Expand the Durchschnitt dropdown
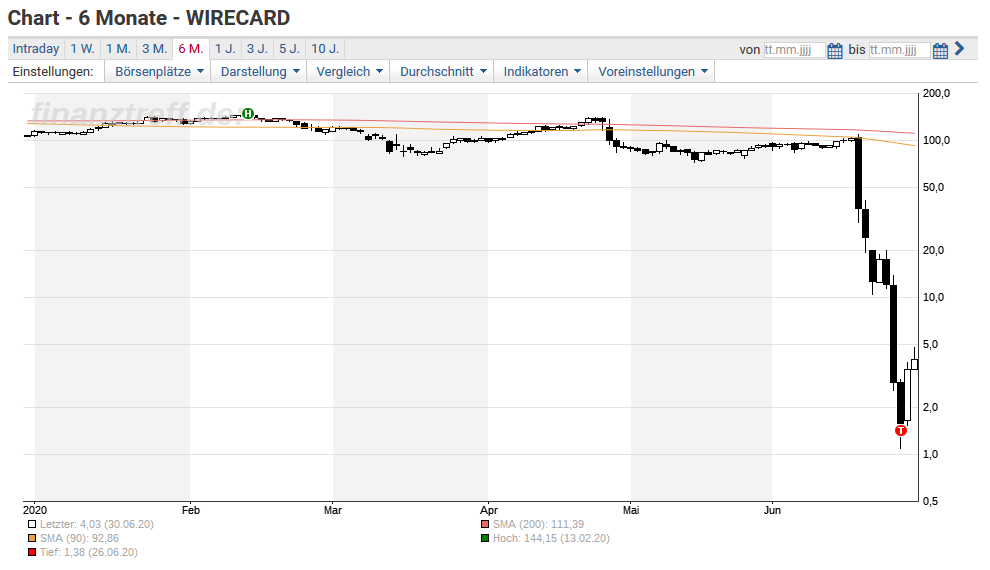The width and height of the screenshot is (990, 570). tap(443, 71)
